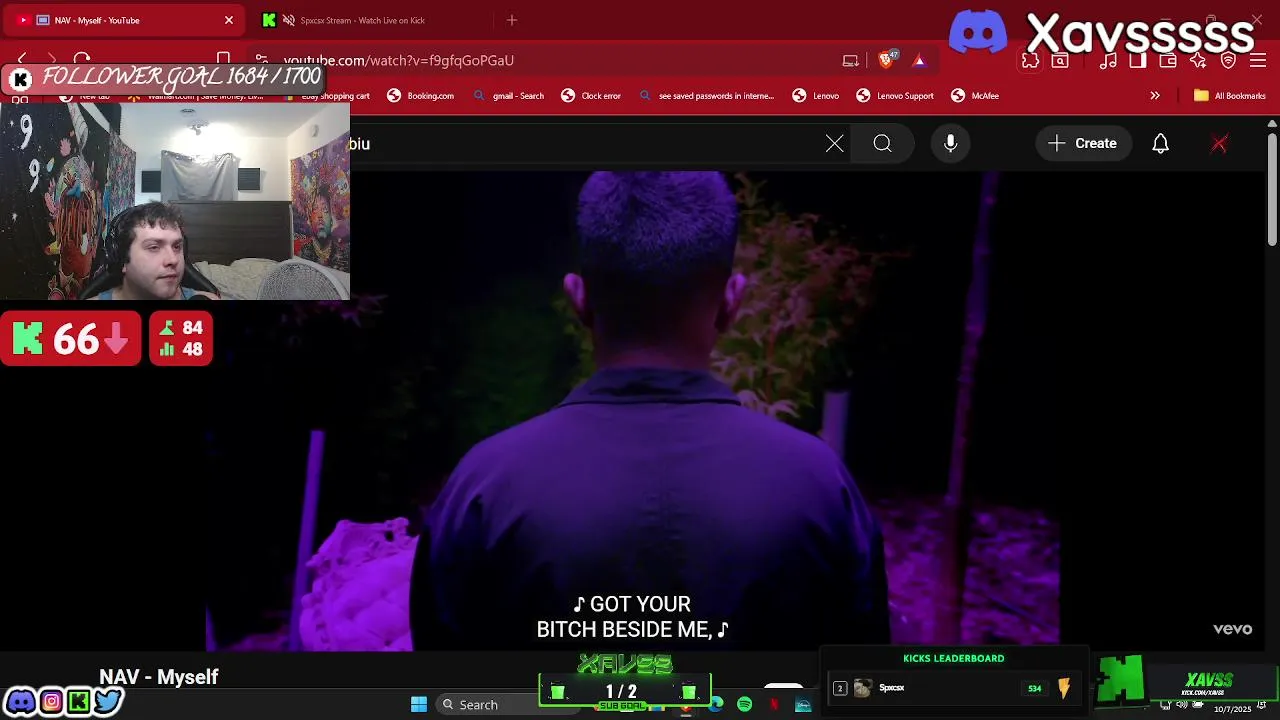Expand hidden bookmarks with the double chevron

click(x=1155, y=96)
